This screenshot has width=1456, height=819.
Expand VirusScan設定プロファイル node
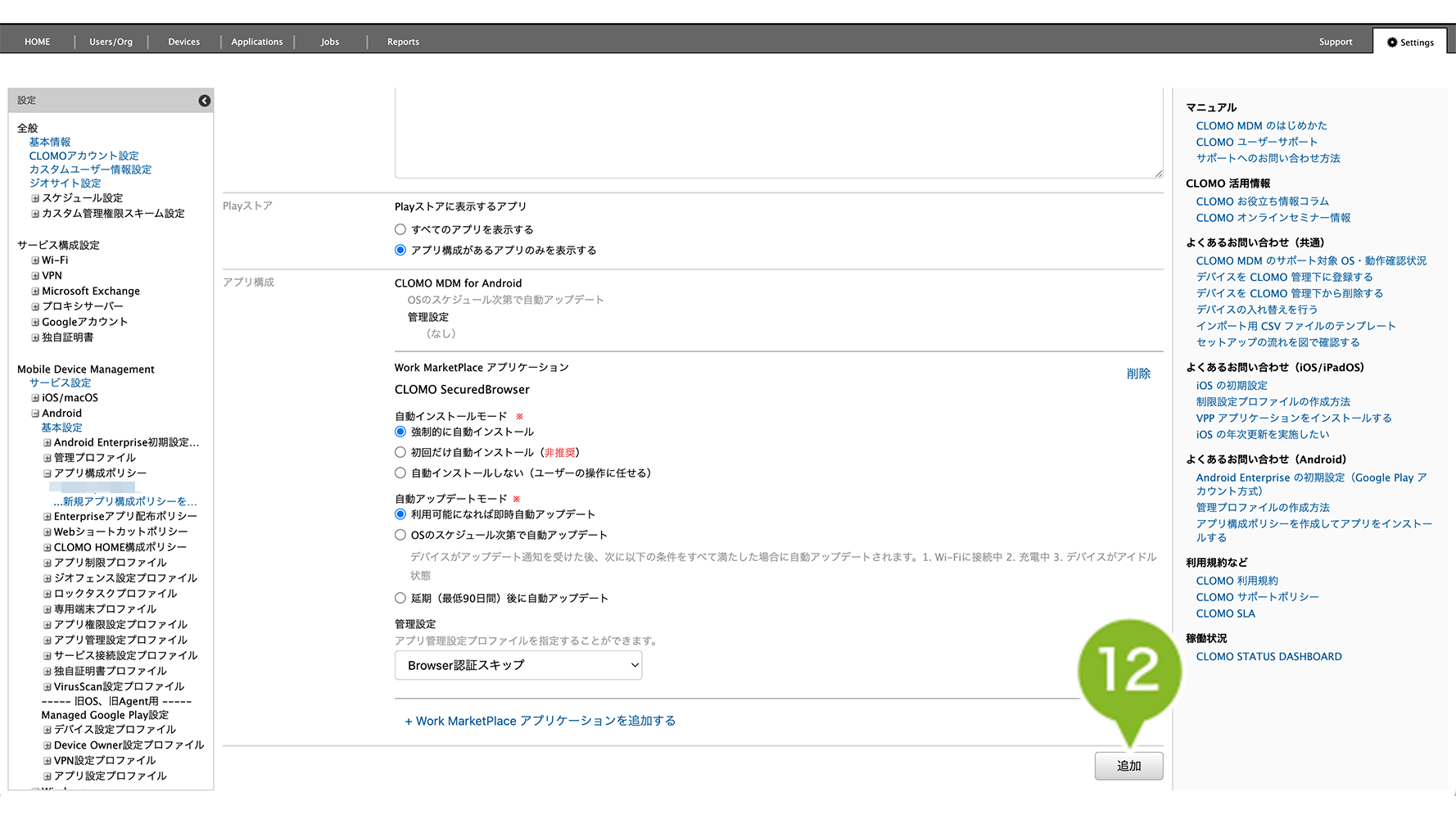click(47, 687)
